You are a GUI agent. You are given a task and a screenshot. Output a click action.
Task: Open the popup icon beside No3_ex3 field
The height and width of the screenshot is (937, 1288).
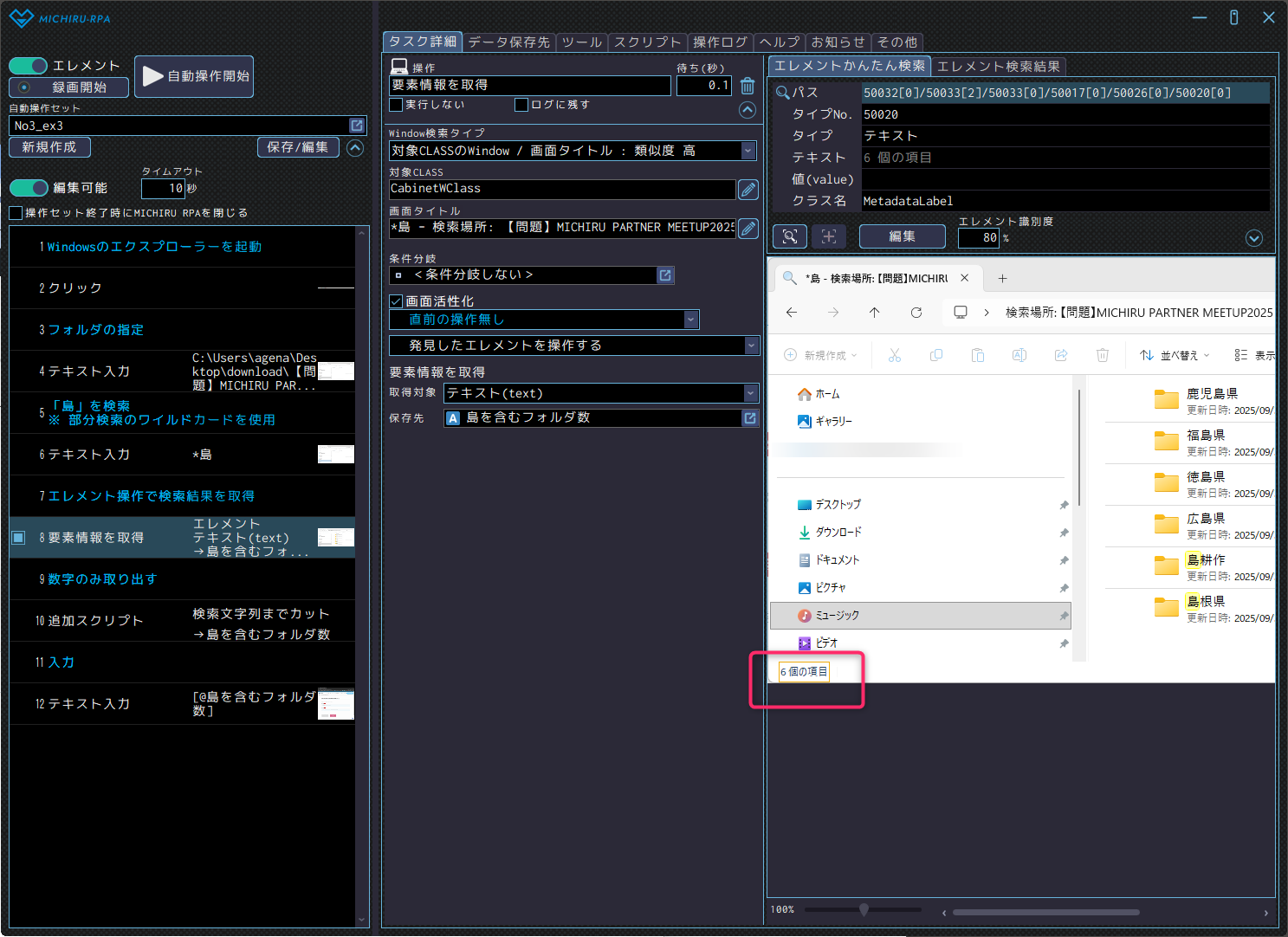pos(356,126)
